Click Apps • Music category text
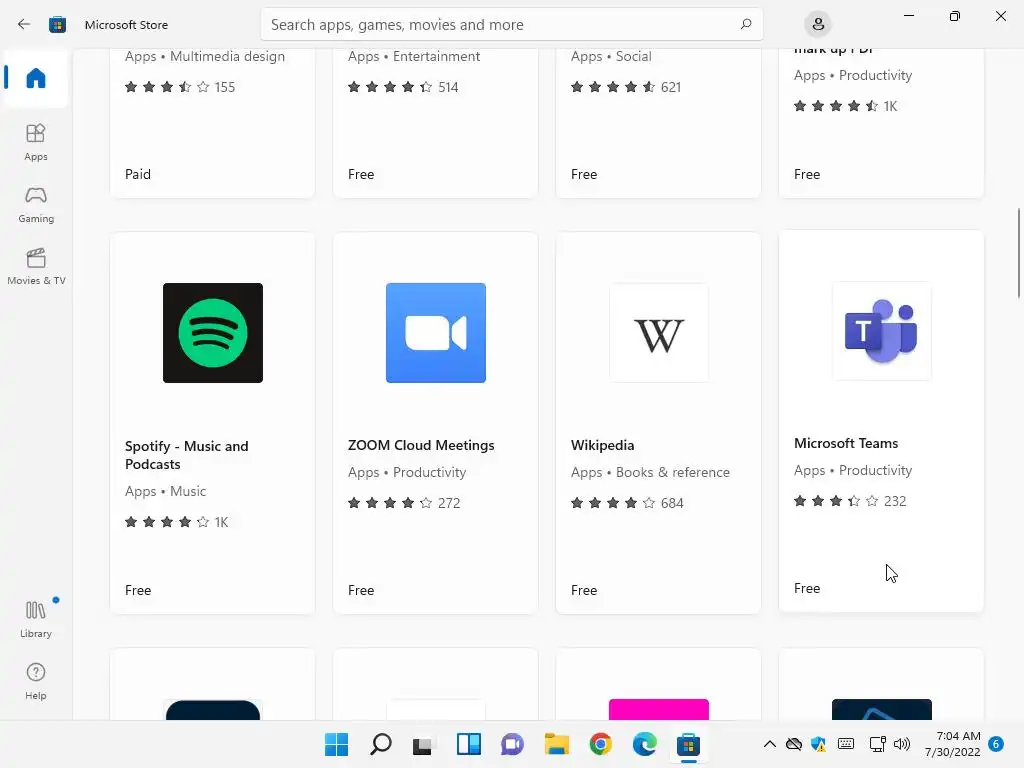 [165, 491]
